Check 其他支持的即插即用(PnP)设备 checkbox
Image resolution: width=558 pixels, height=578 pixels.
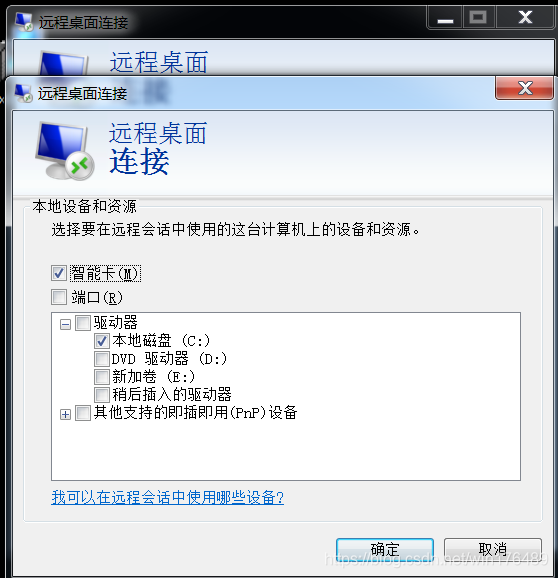point(83,413)
